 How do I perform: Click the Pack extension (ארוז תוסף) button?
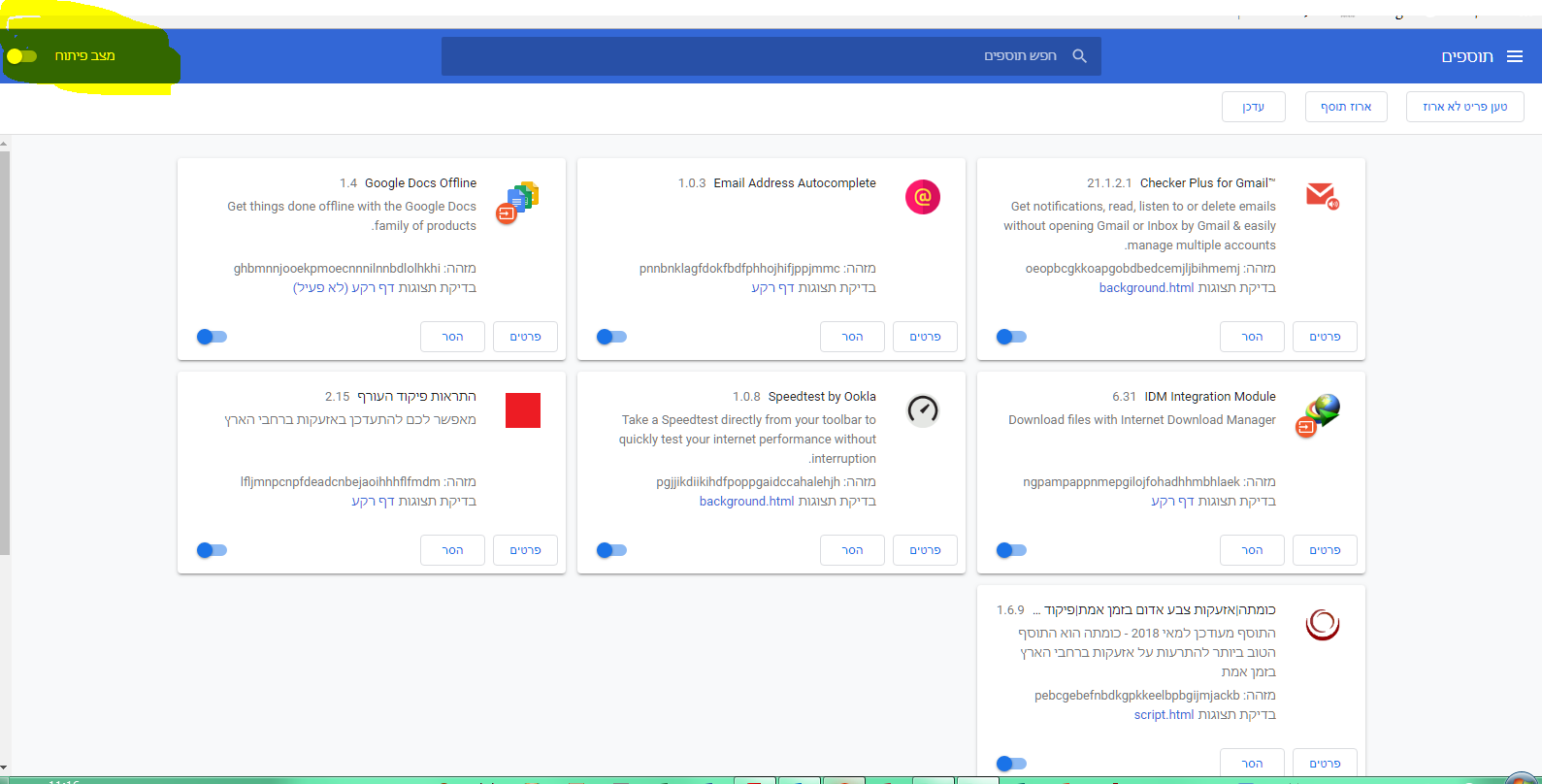coord(1346,107)
